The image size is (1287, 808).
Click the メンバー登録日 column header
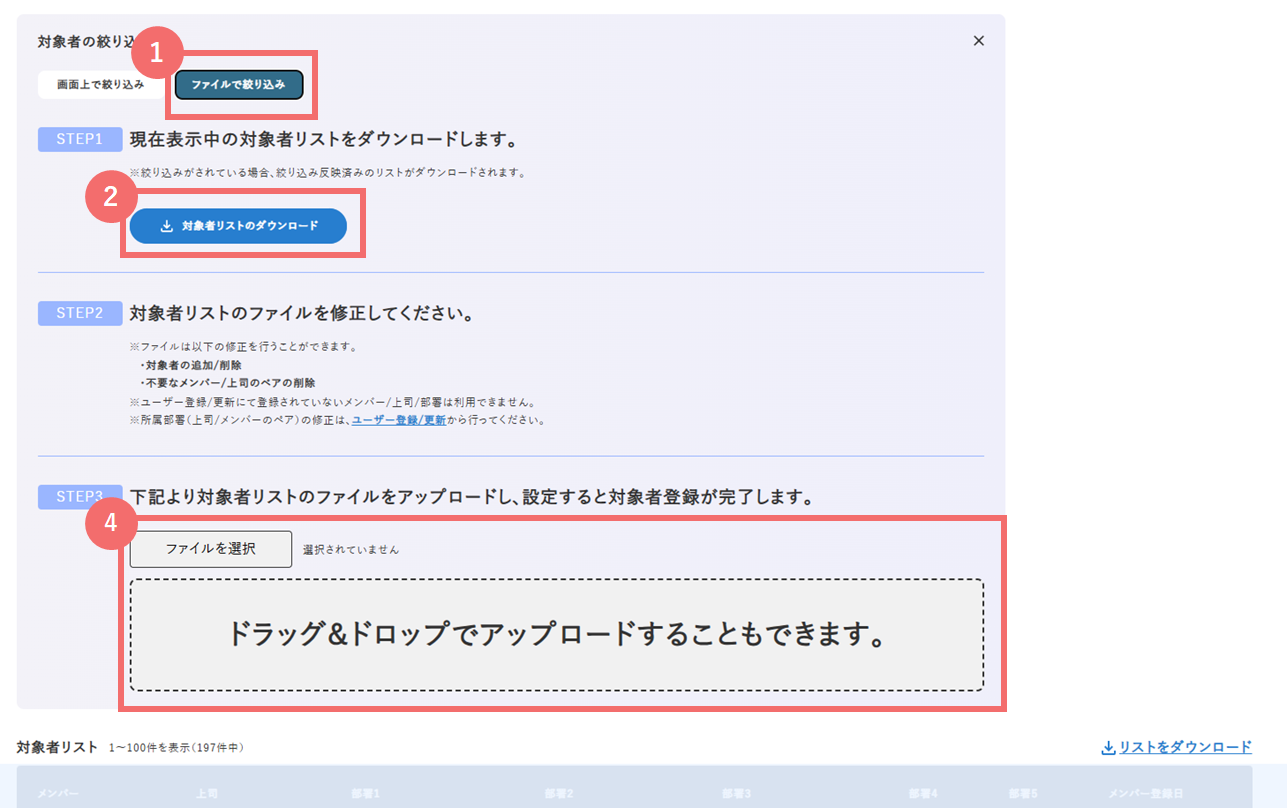pyautogui.click(x=1145, y=793)
